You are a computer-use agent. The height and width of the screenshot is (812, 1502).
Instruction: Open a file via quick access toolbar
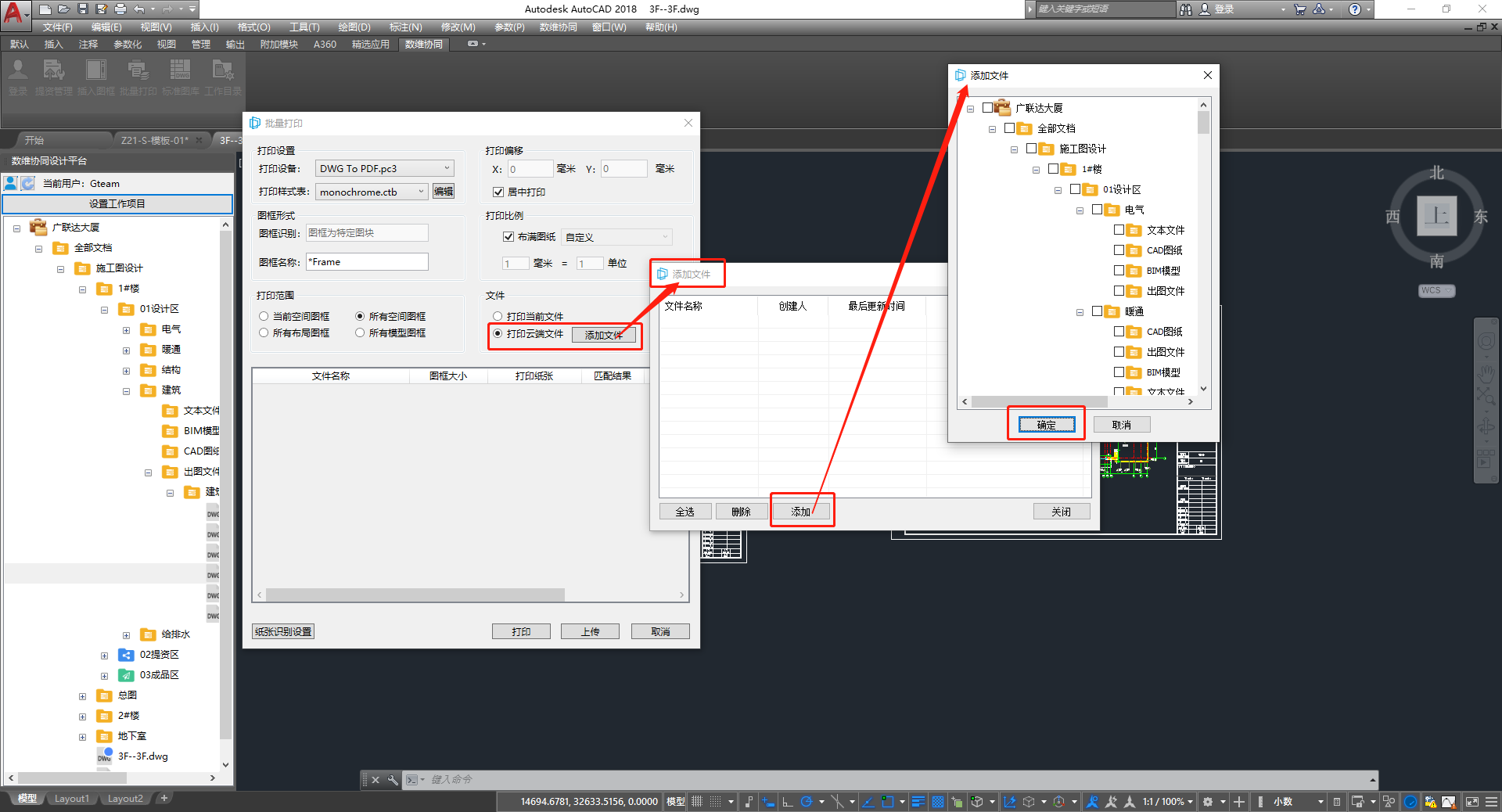pyautogui.click(x=64, y=9)
